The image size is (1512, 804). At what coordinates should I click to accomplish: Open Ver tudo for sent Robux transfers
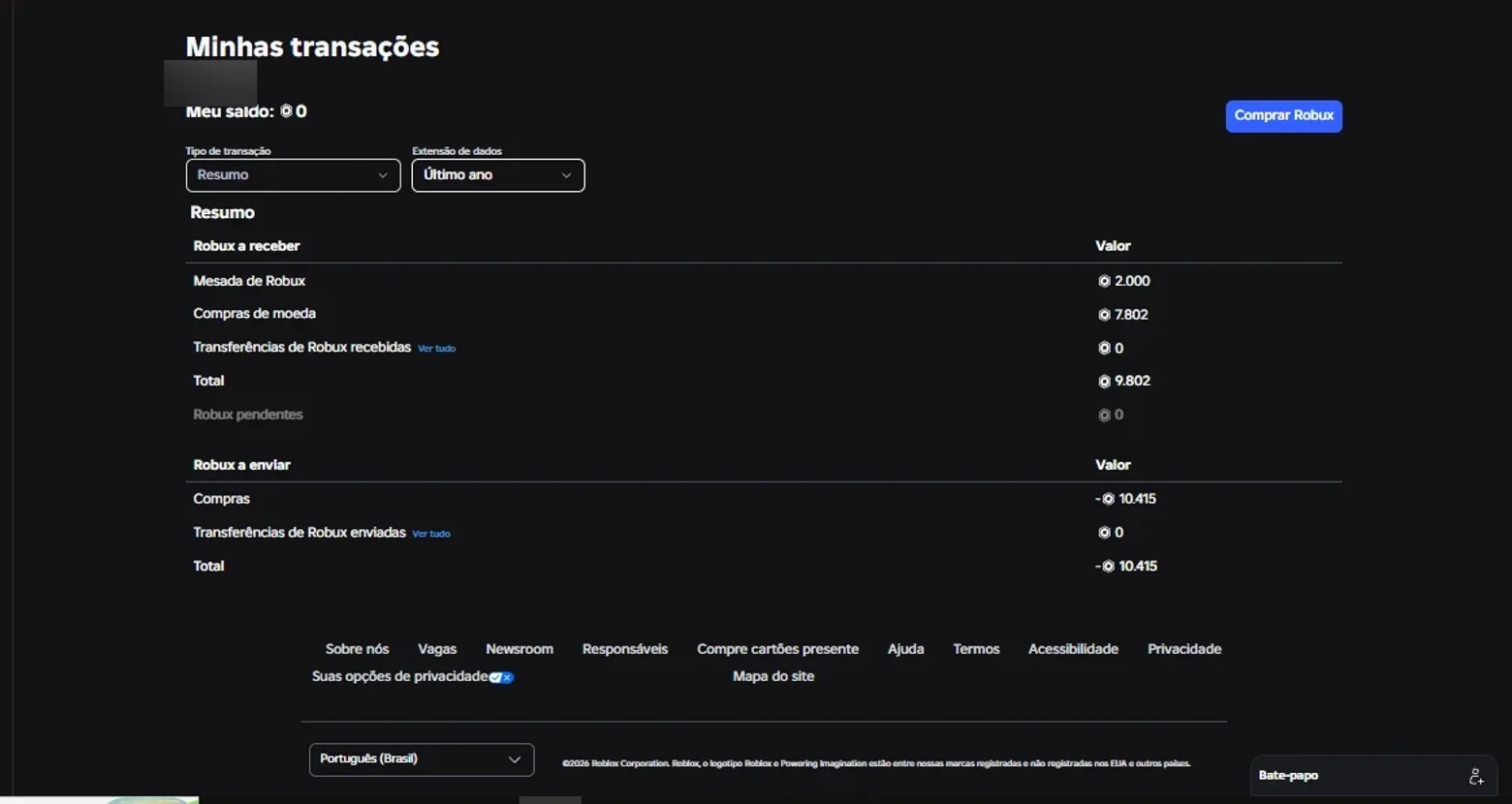click(x=431, y=534)
